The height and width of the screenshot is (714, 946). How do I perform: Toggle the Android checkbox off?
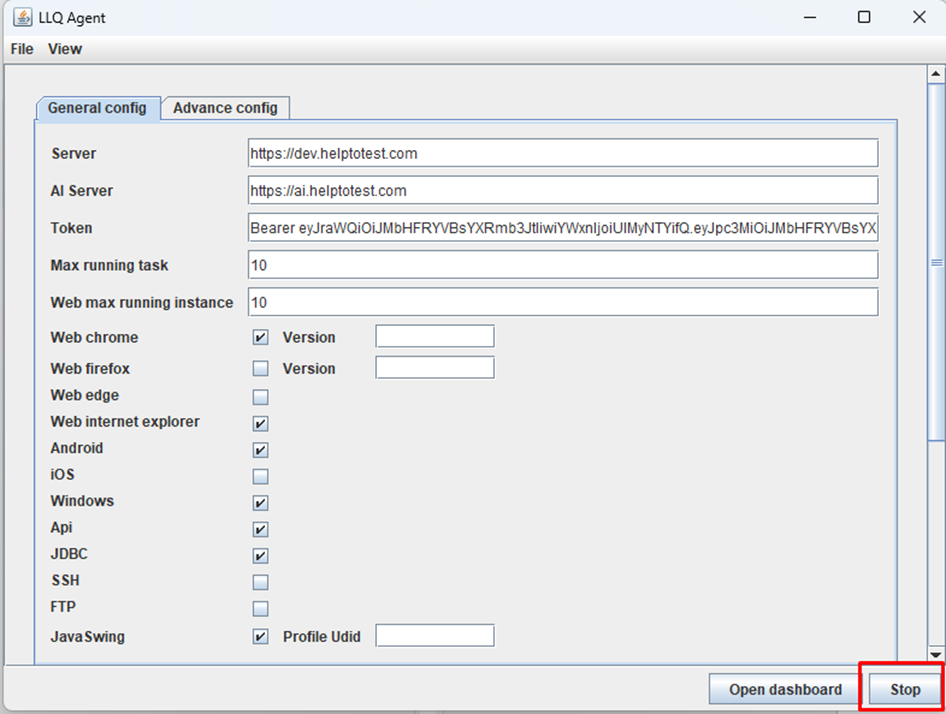(x=260, y=450)
